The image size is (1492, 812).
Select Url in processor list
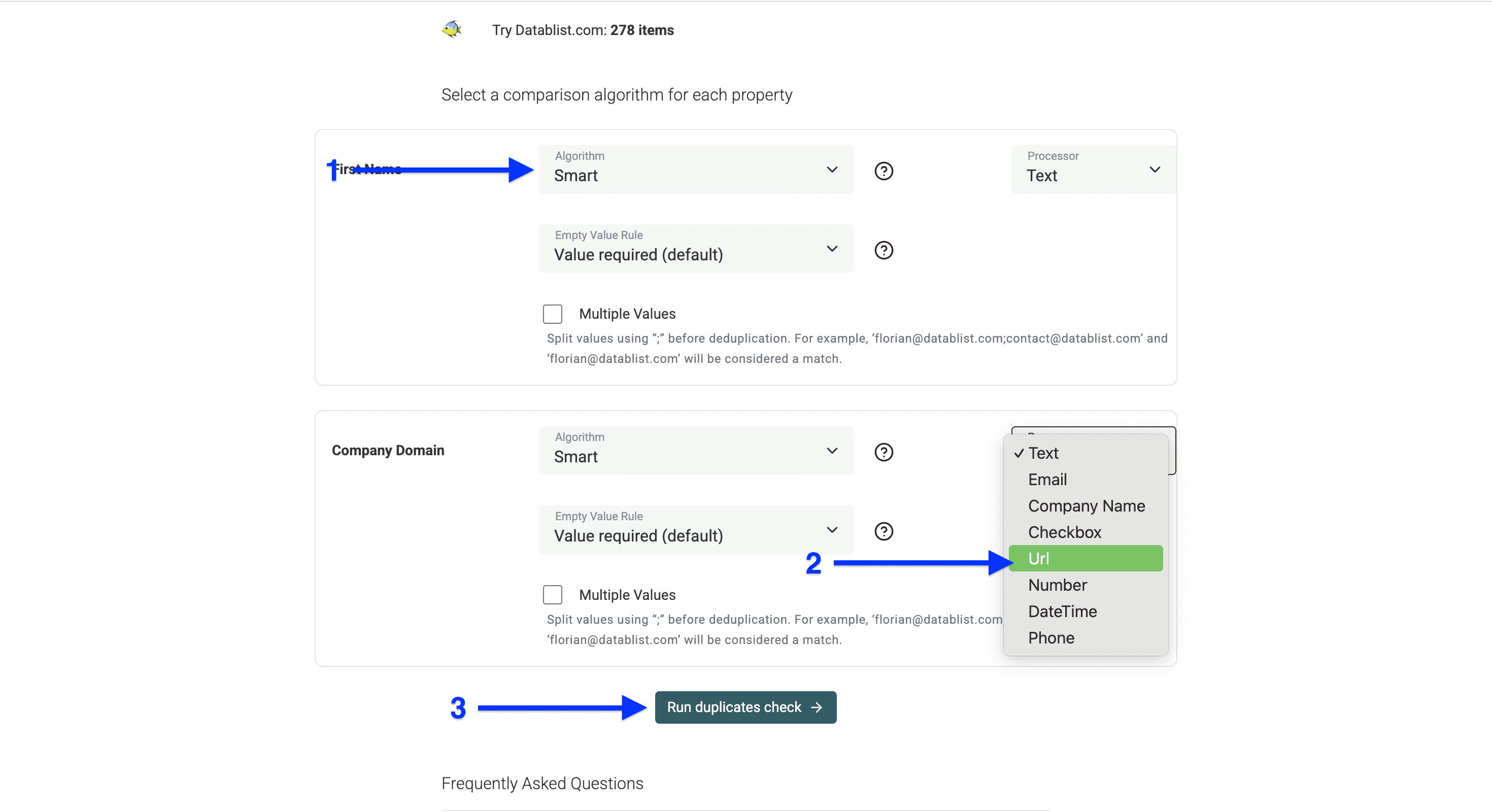[1085, 558]
